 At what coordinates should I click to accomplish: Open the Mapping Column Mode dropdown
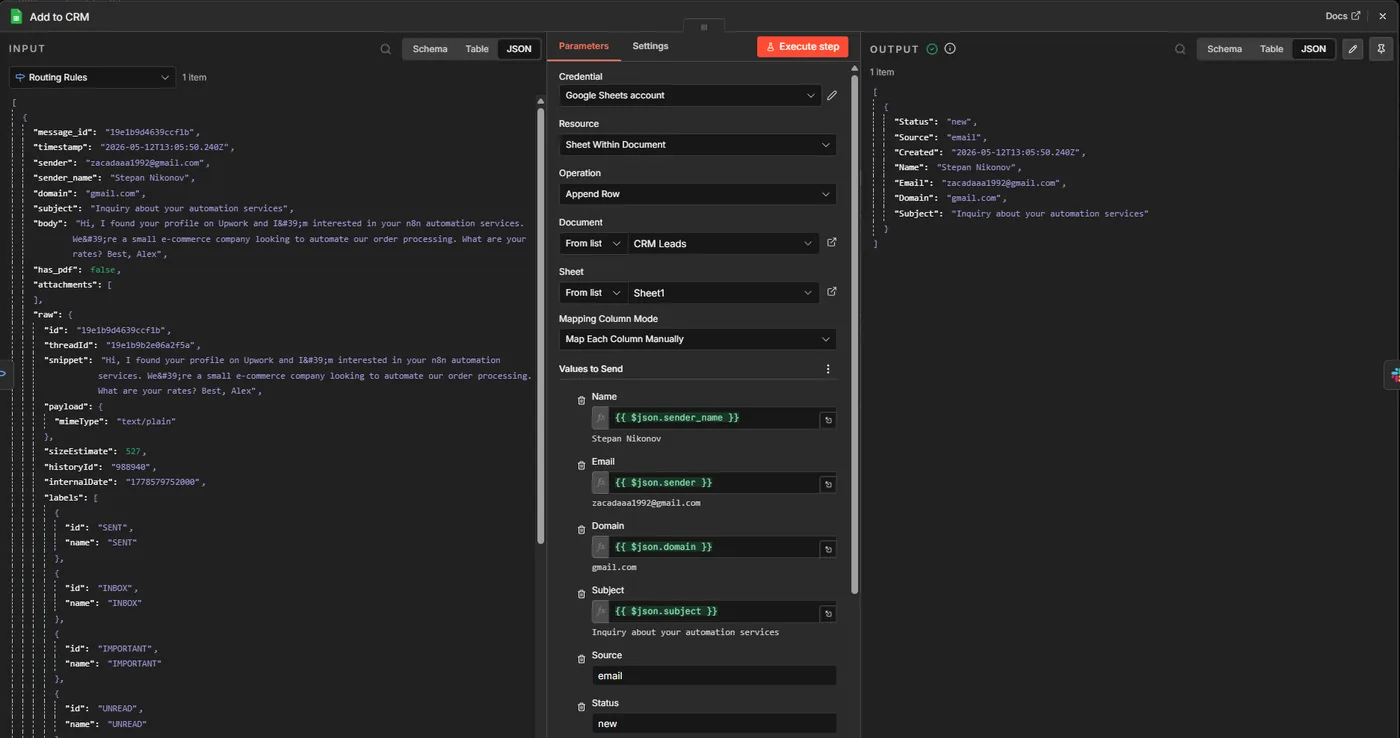[x=698, y=339]
